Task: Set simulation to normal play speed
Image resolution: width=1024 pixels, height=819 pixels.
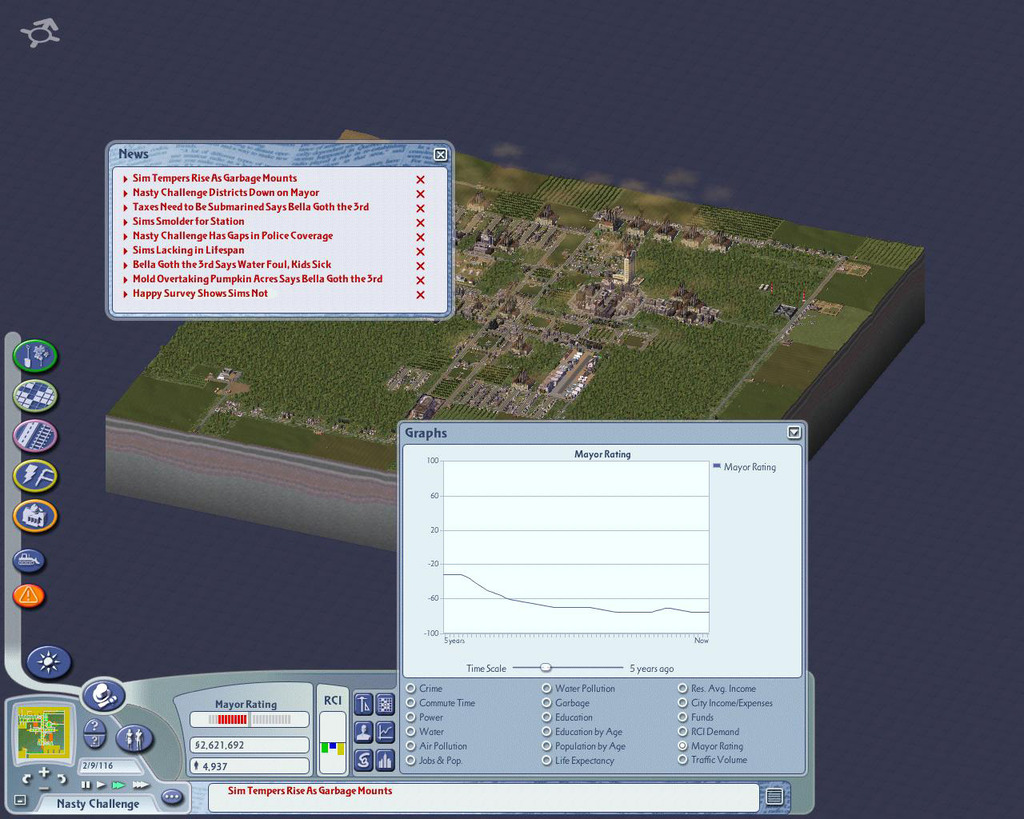Action: point(101,784)
